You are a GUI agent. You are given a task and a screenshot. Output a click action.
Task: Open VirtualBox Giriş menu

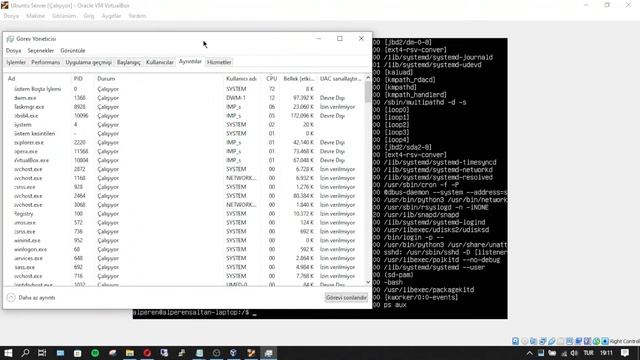(x=89, y=16)
